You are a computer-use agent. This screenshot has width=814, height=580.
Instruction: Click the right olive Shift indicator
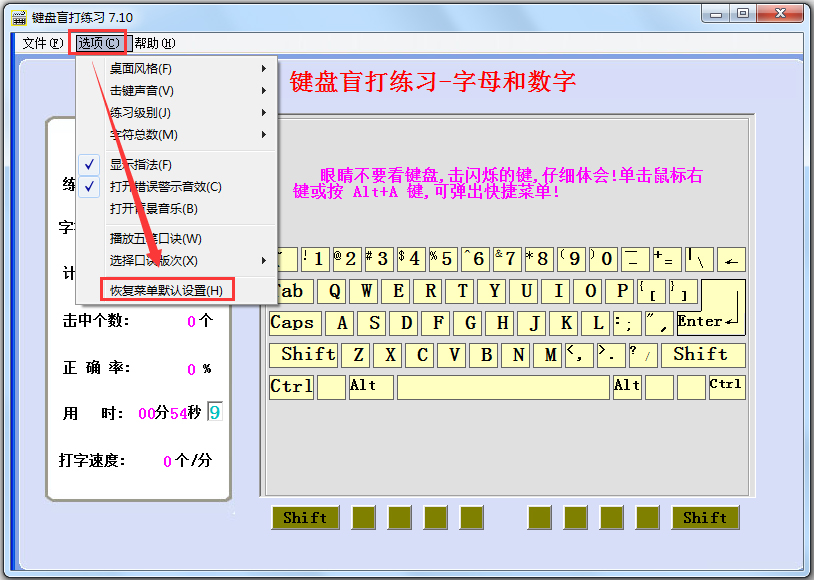click(705, 518)
